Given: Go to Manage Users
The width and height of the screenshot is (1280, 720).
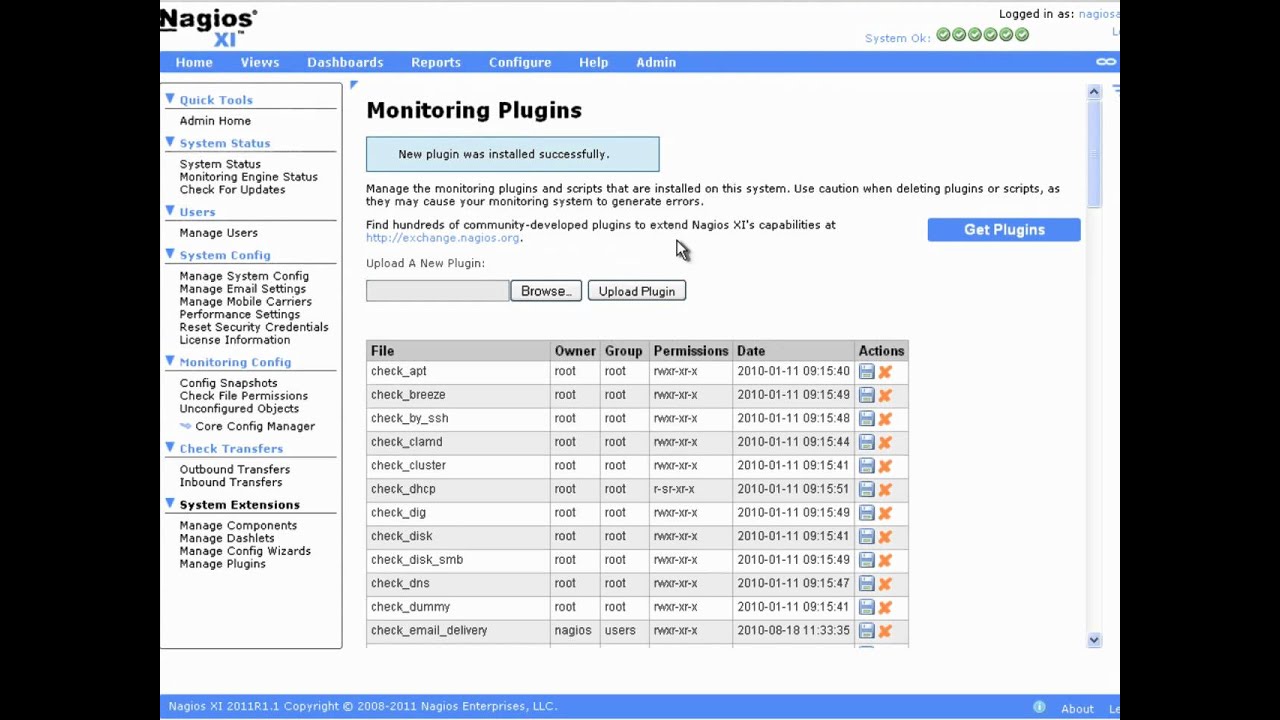Looking at the screenshot, I should point(218,233).
